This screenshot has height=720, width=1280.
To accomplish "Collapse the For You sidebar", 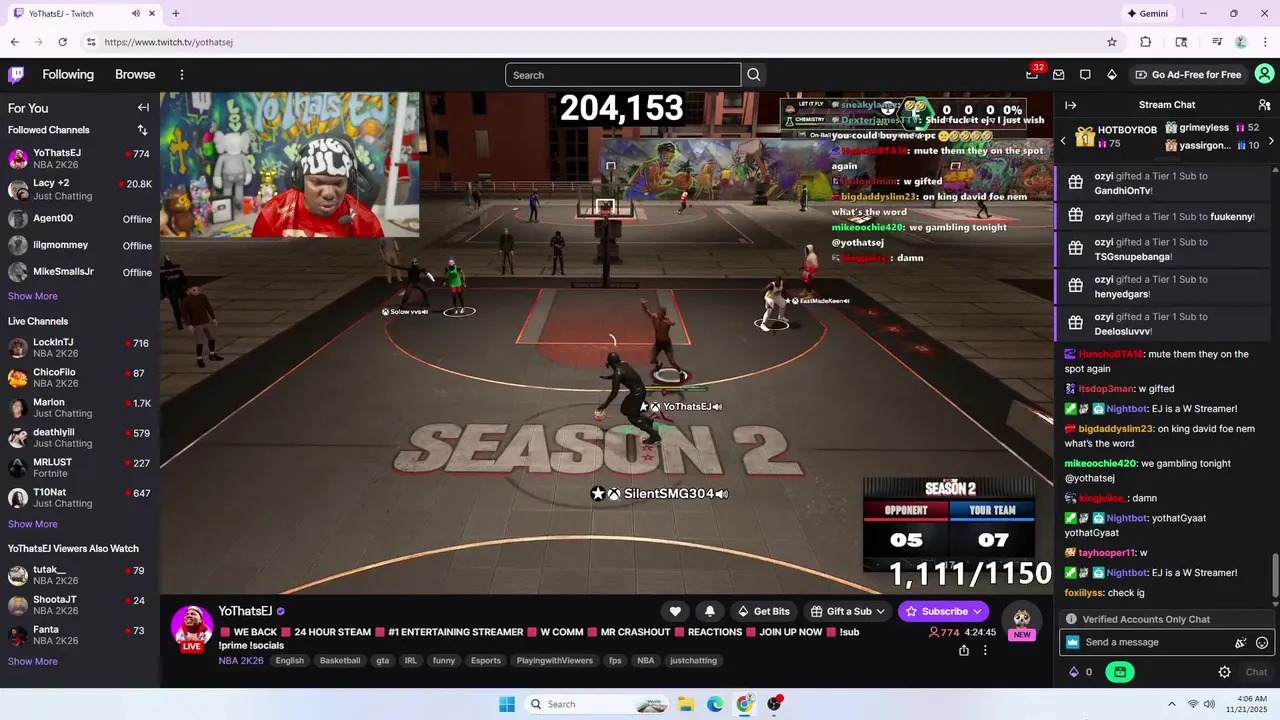I will (x=143, y=108).
